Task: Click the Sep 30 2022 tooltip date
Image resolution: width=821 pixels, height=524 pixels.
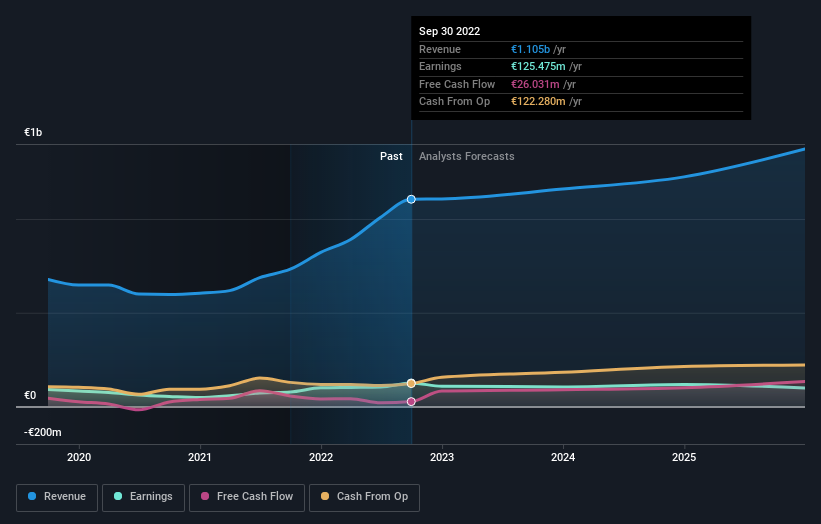Action: point(449,31)
